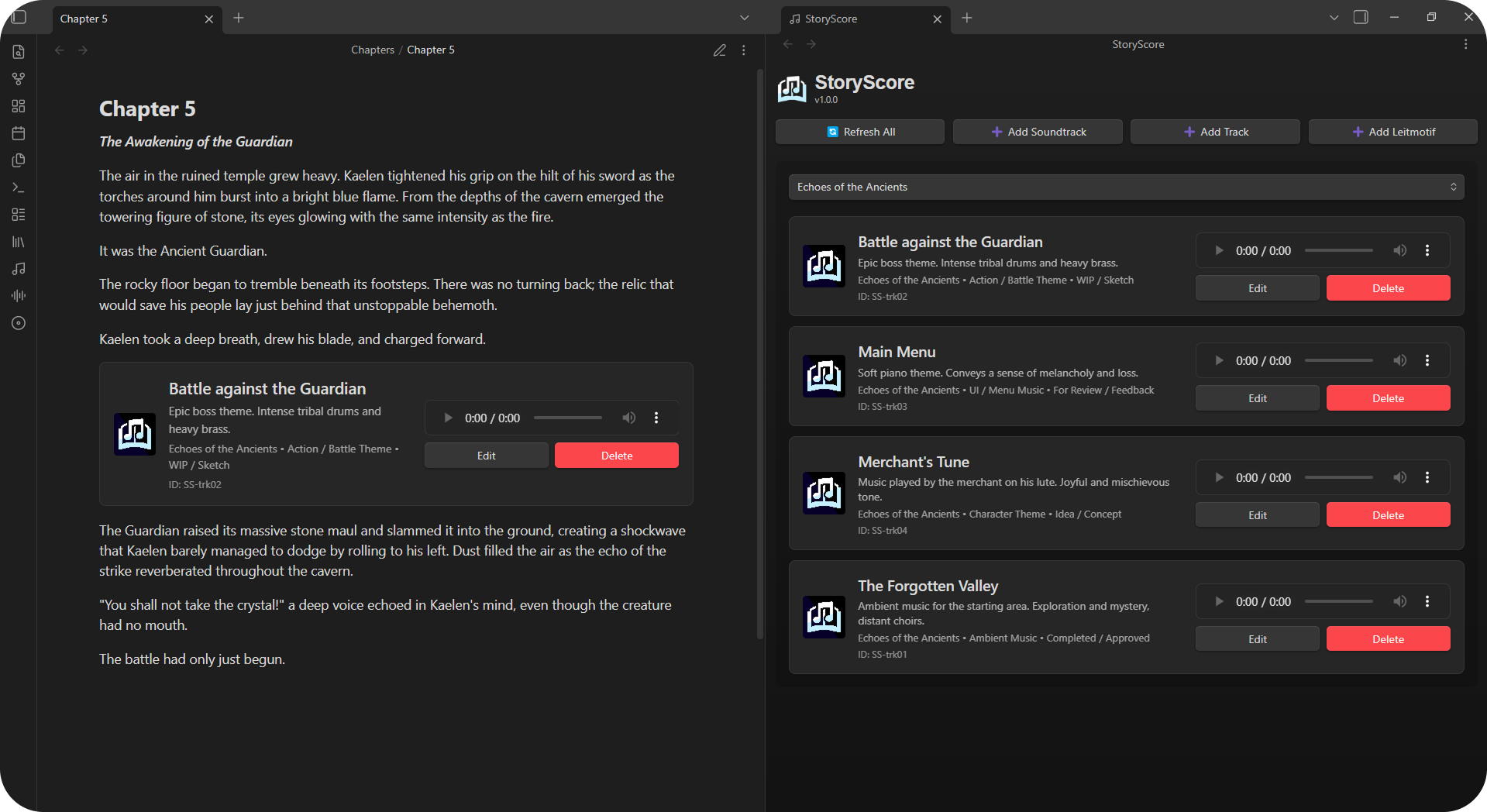Open the circled dot icon in left sidebar
Viewport: 1487px width, 812px height.
click(x=19, y=323)
